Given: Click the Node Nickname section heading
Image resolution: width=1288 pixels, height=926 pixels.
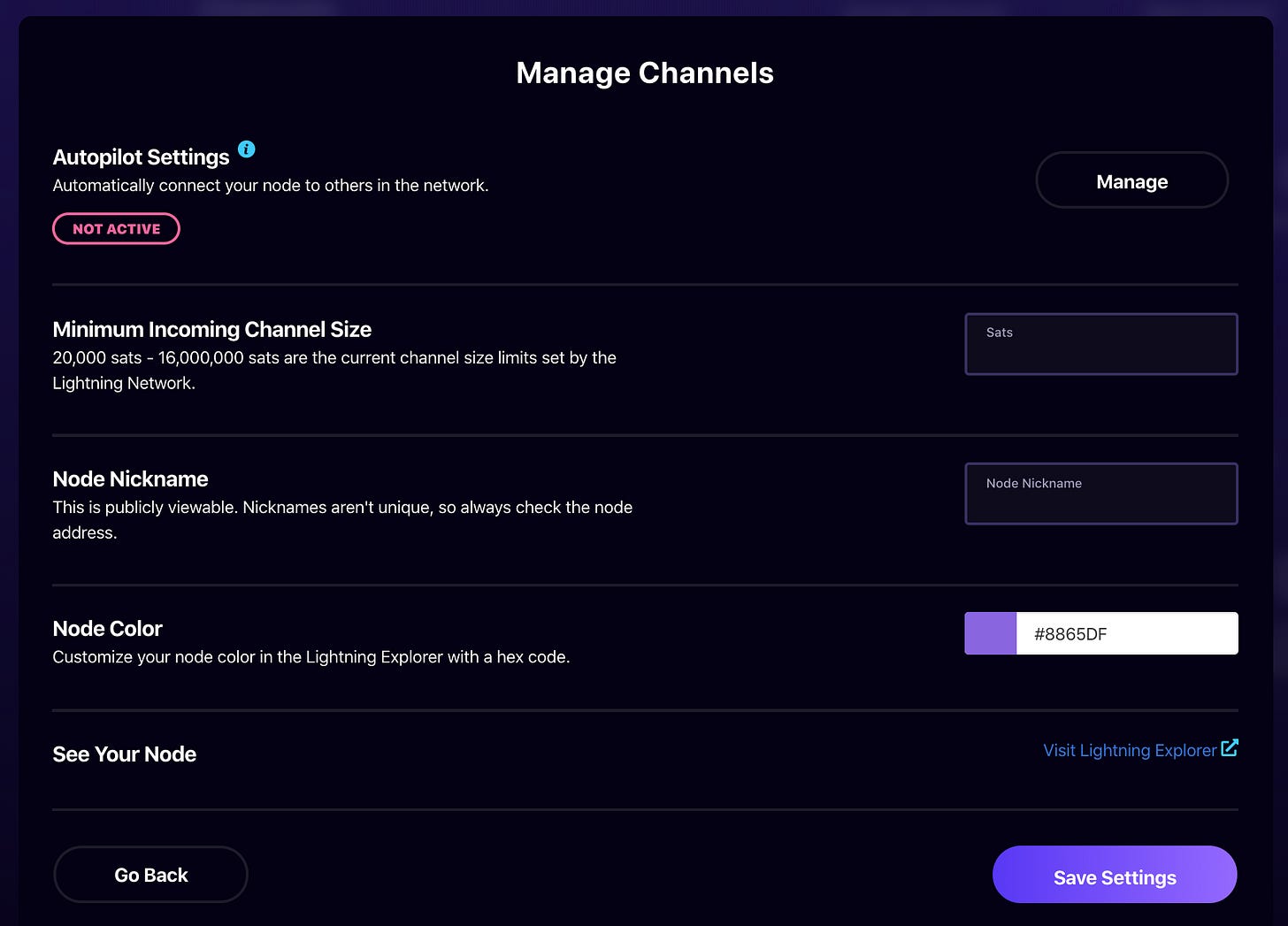Looking at the screenshot, I should pos(130,479).
